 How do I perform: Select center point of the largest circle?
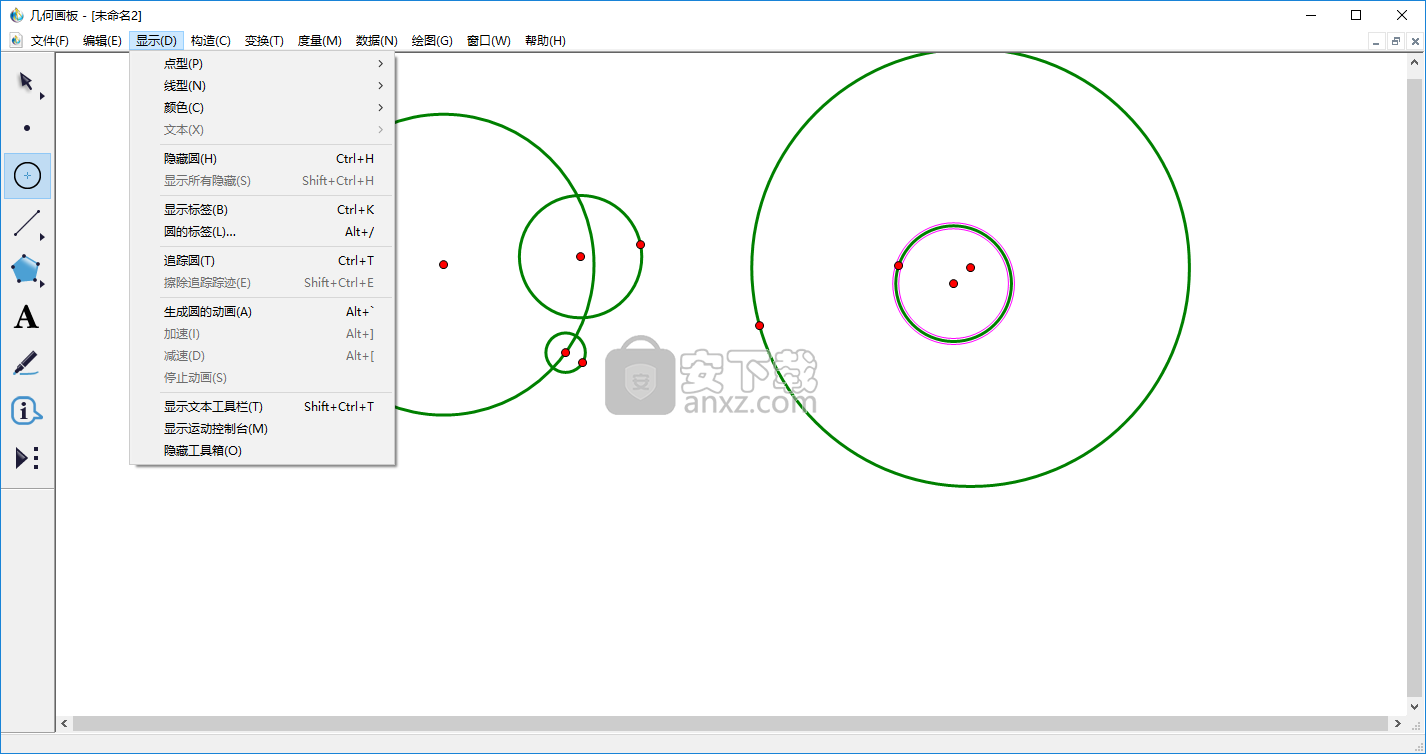pos(970,267)
